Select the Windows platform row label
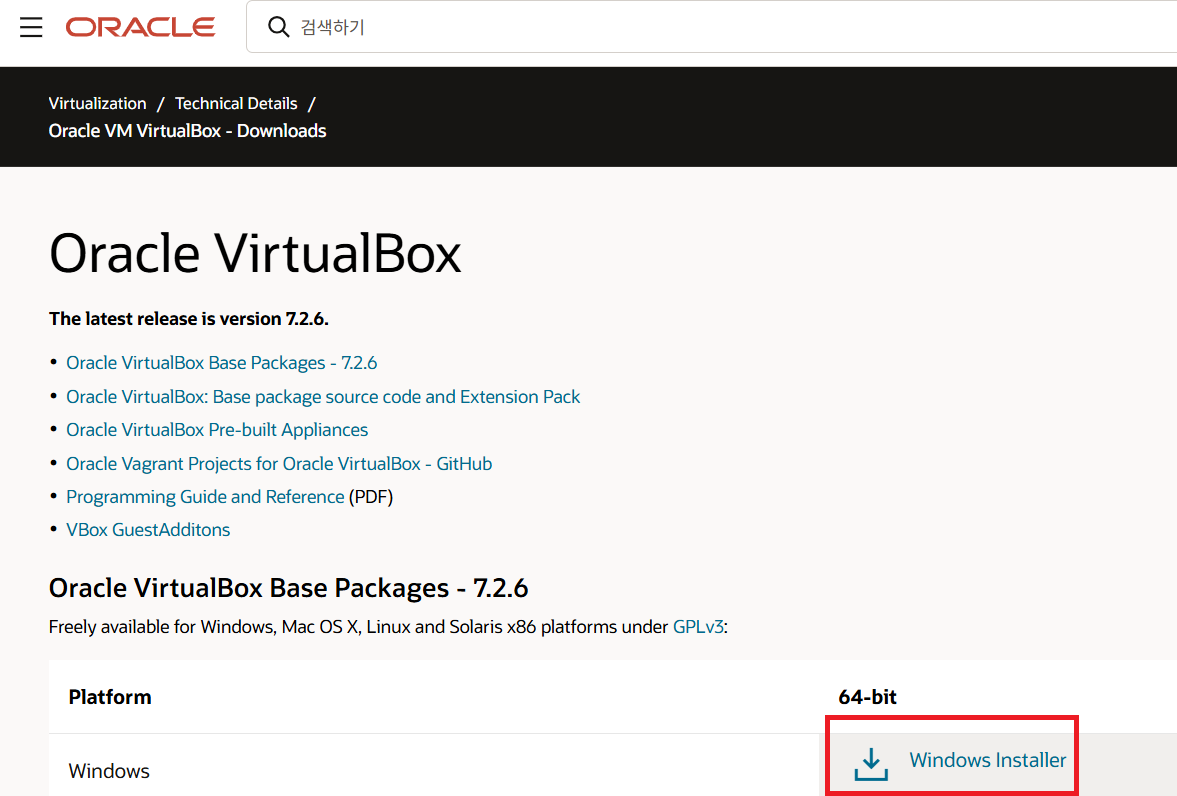The image size is (1177, 796). [109, 771]
